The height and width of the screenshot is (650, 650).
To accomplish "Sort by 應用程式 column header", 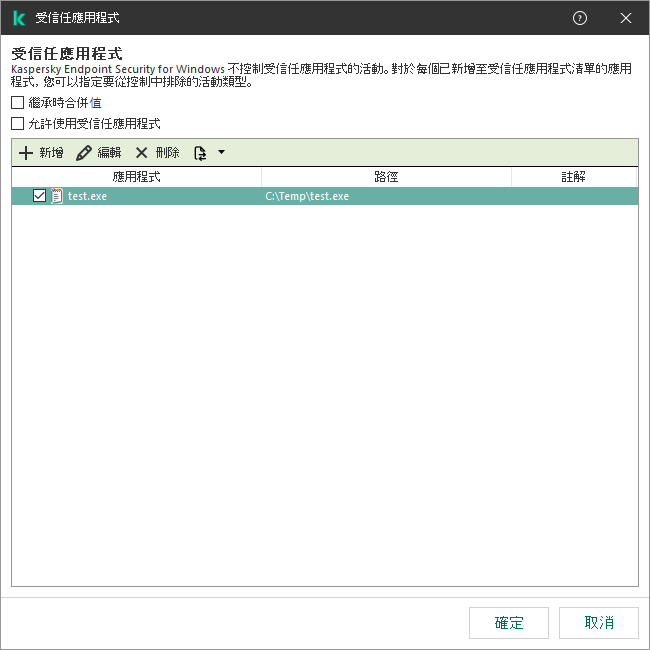I will pos(136,177).
